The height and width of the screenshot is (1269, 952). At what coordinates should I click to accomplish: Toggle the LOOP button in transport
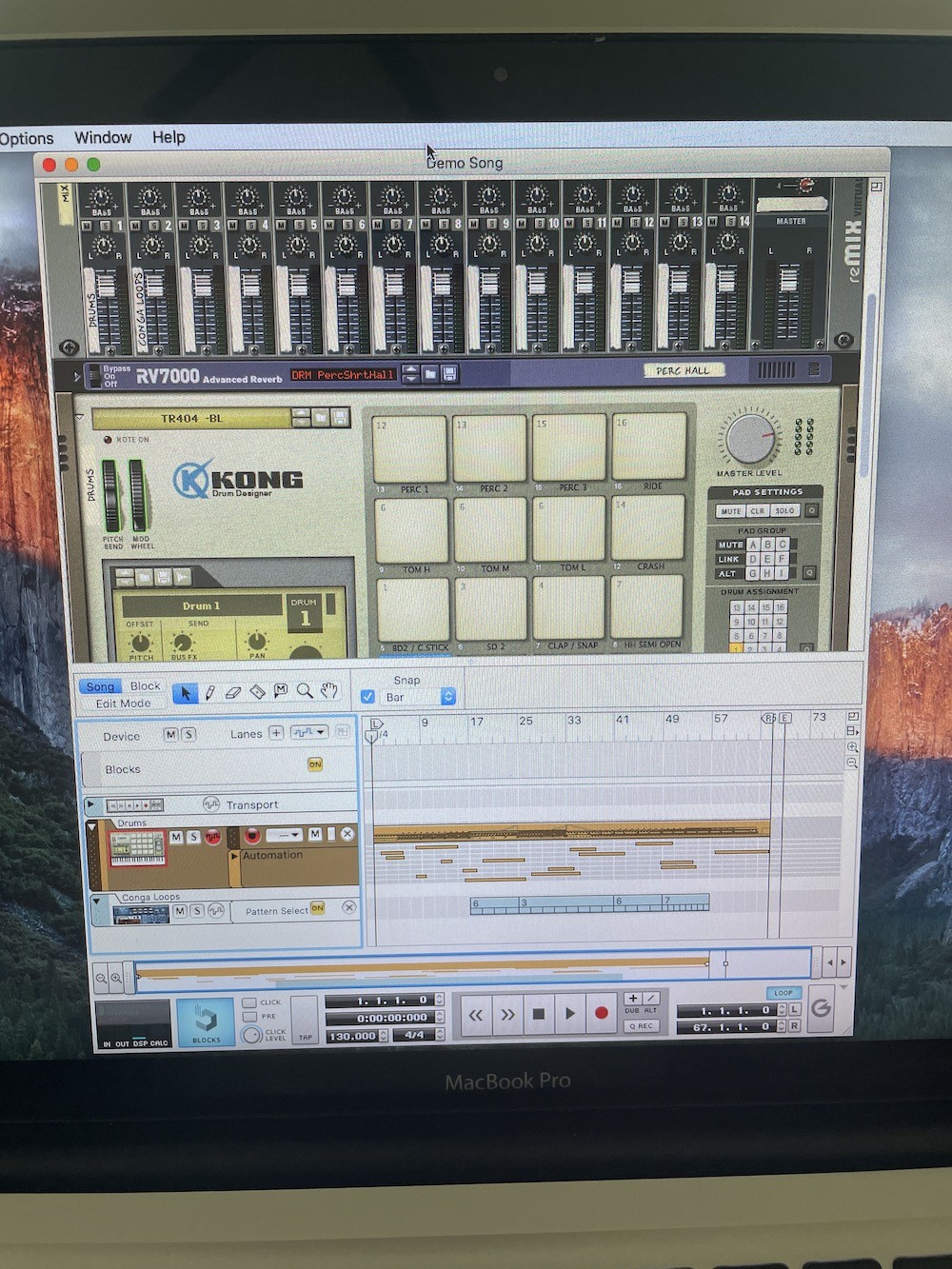(783, 993)
